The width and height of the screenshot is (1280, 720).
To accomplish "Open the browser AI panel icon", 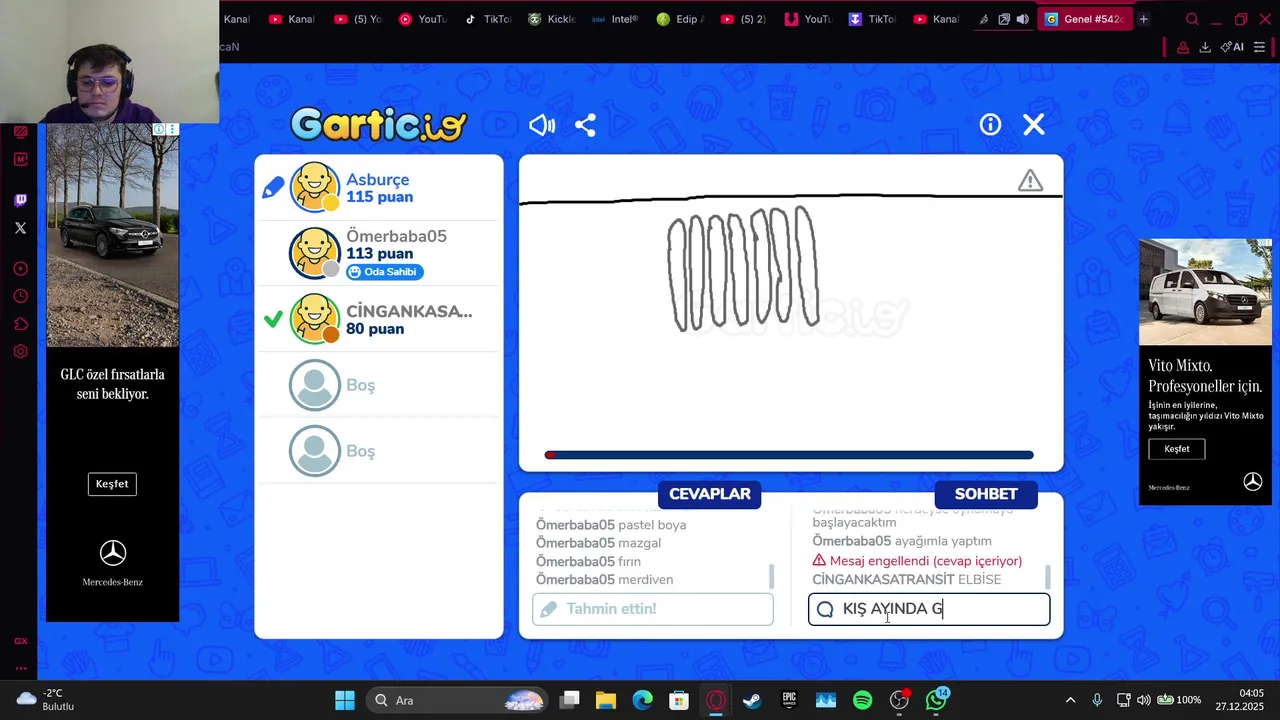I will [1232, 47].
